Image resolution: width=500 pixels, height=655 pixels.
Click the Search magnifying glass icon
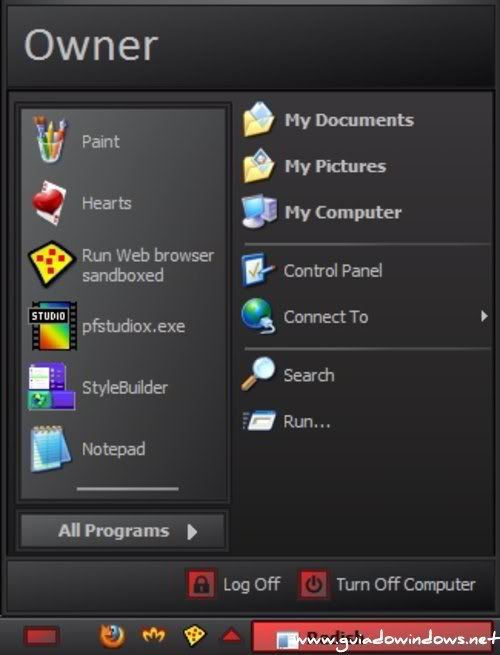pyautogui.click(x=259, y=374)
